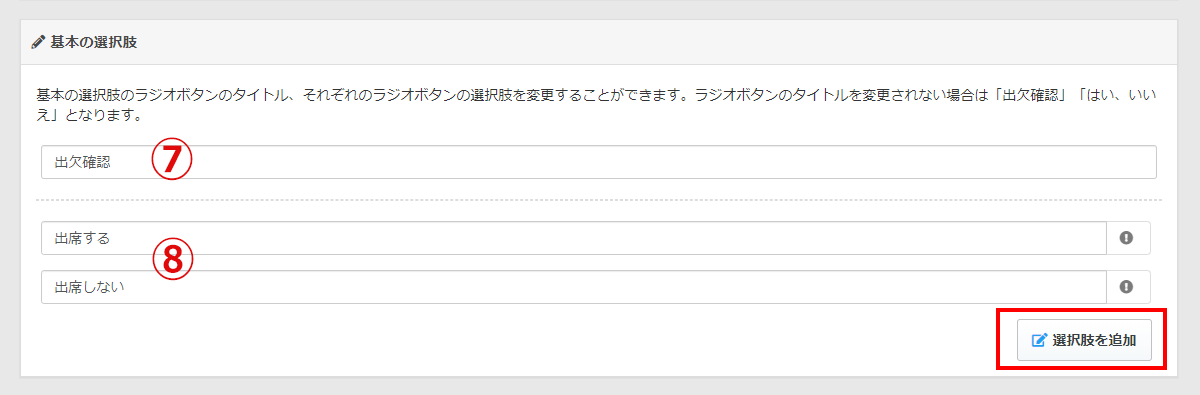Image resolution: width=1200 pixels, height=395 pixels.
Task: Place cursor on the 出席する text
Action: tap(82, 238)
